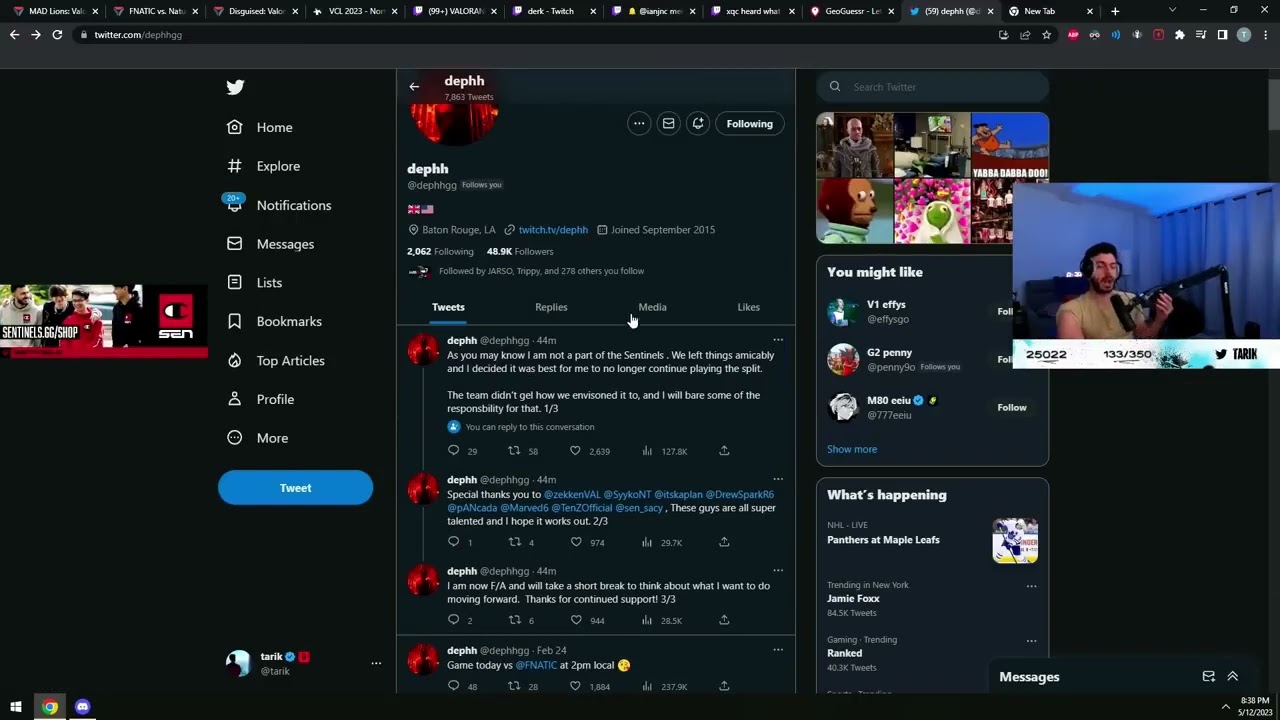Like the tweet with 944 likes
This screenshot has height=720, width=1280.
(576, 620)
